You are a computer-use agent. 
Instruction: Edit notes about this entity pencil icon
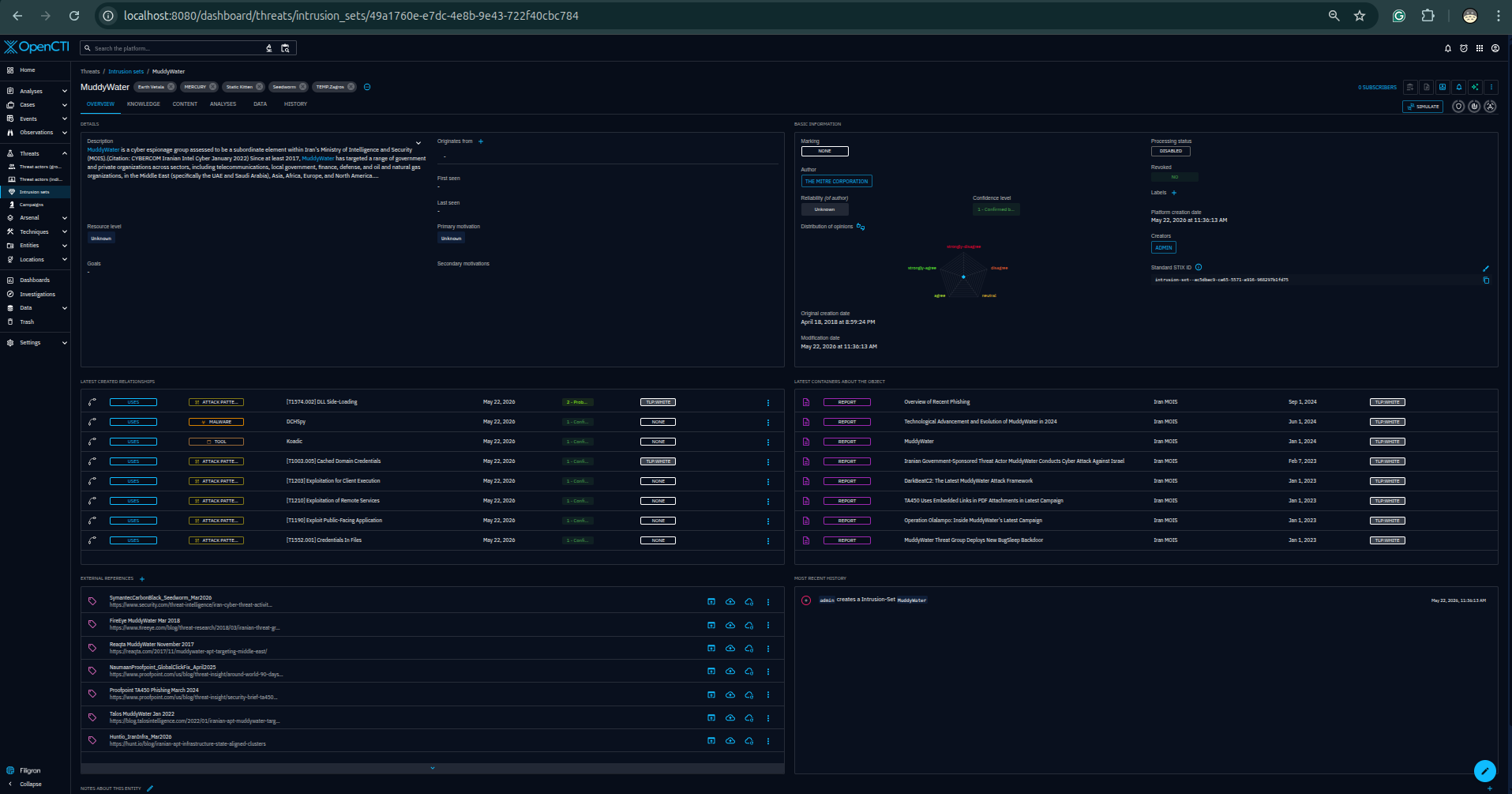click(x=150, y=788)
